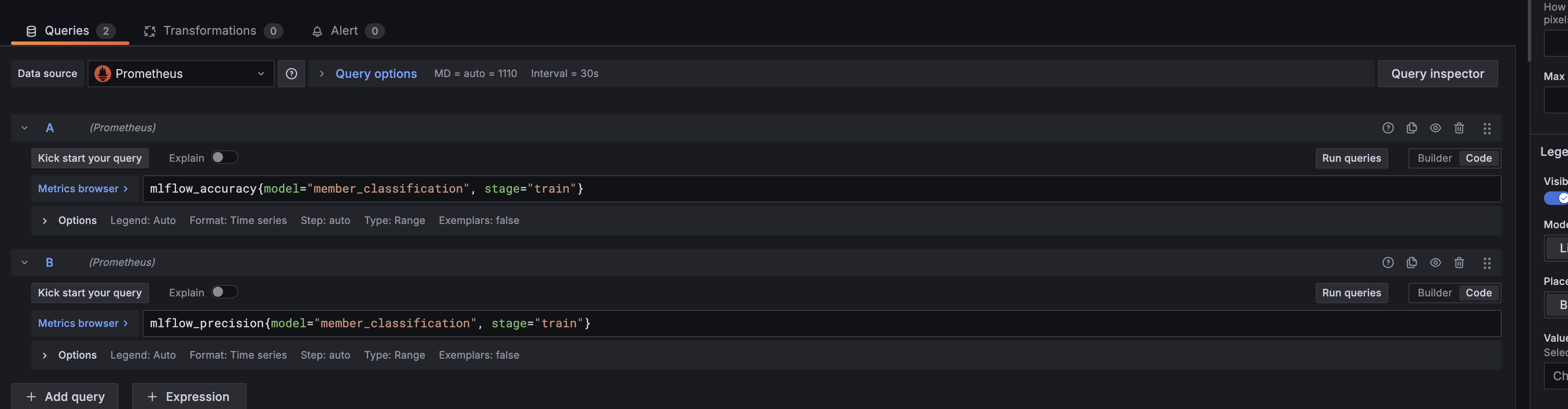Click into the mlflow_precision query field
This screenshot has width=1568, height=409.
click(x=821, y=323)
